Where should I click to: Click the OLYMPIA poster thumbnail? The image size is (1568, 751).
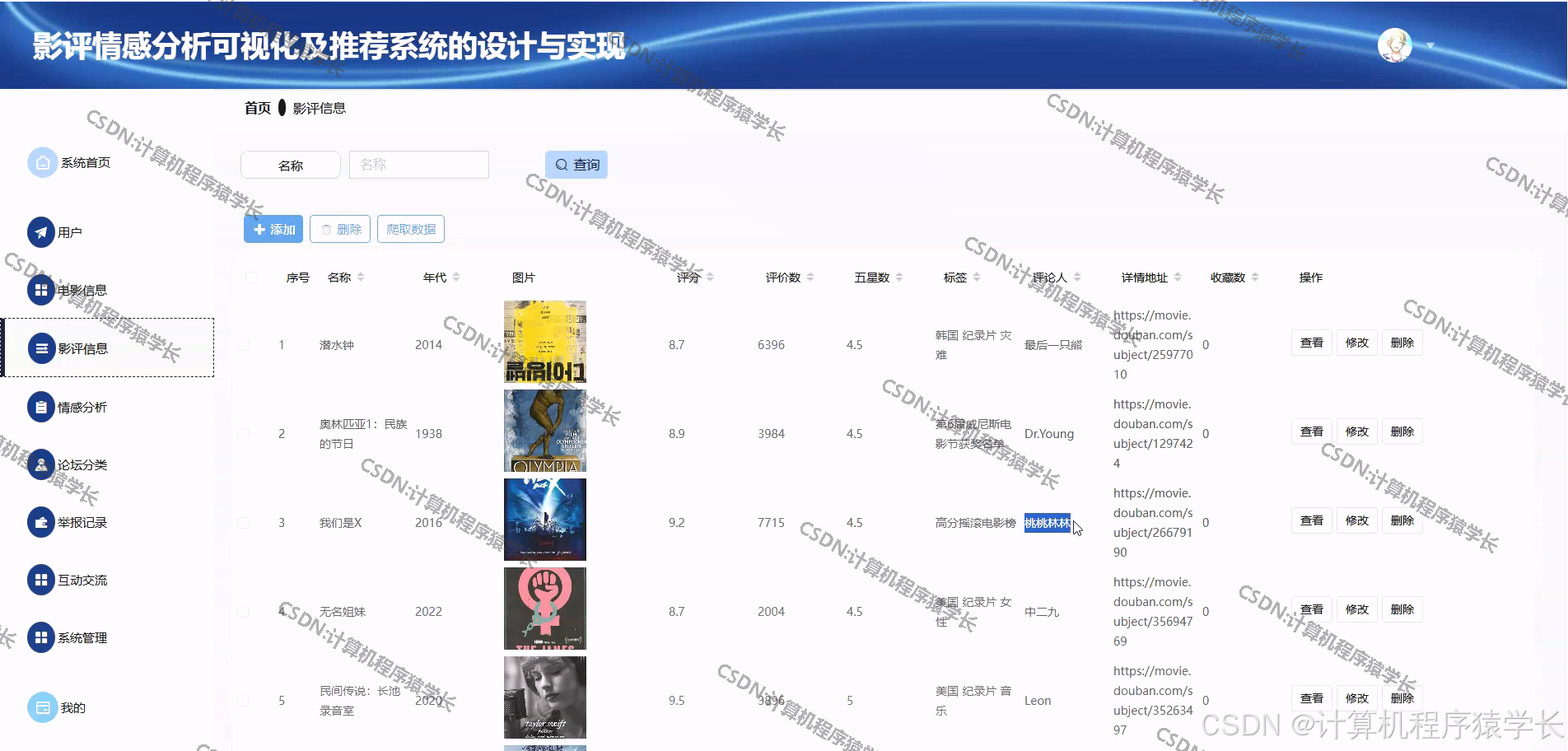coord(545,431)
